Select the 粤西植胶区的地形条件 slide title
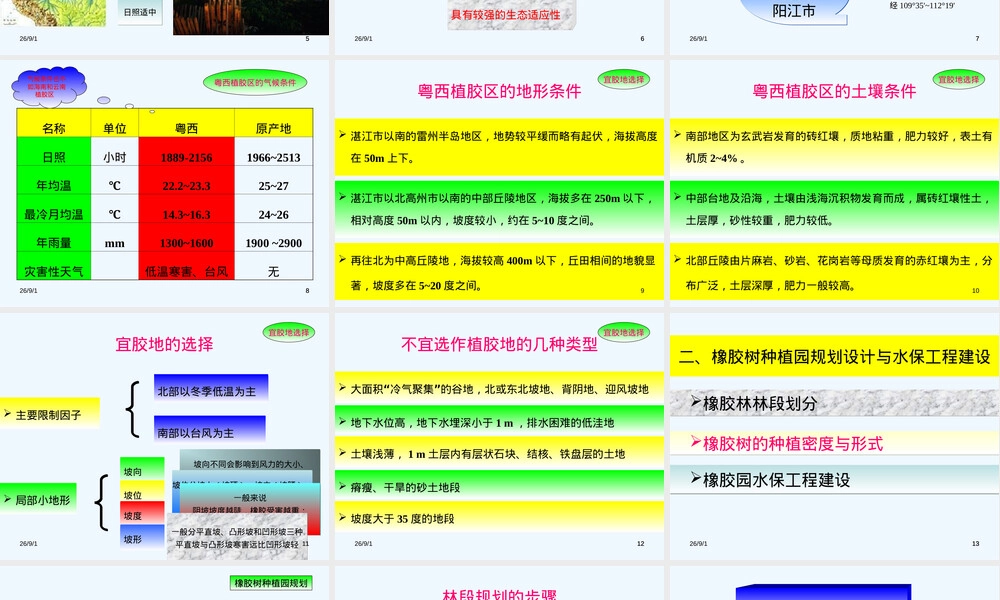The image size is (1000, 600). [499, 91]
